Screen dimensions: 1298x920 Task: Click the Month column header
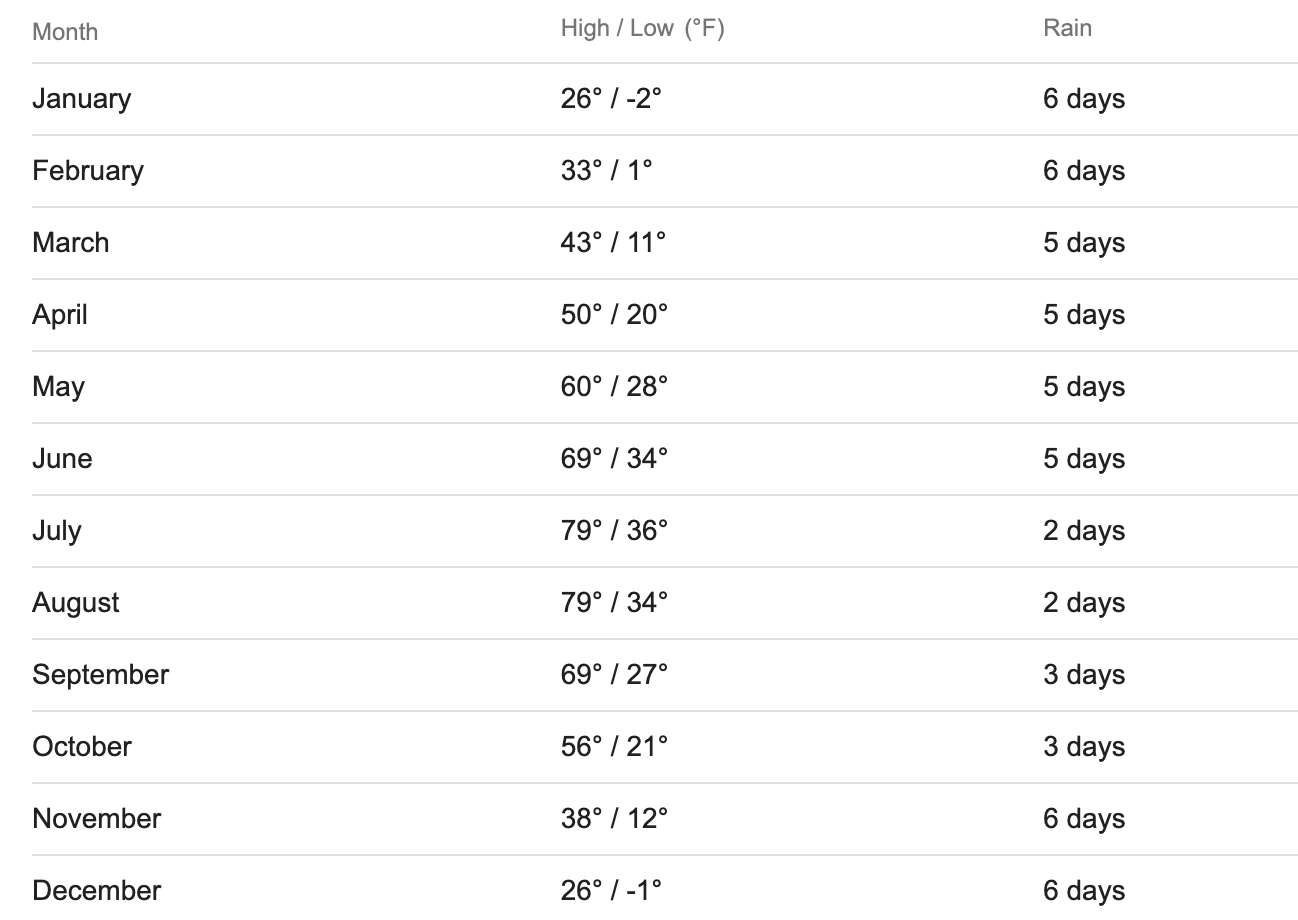point(65,31)
